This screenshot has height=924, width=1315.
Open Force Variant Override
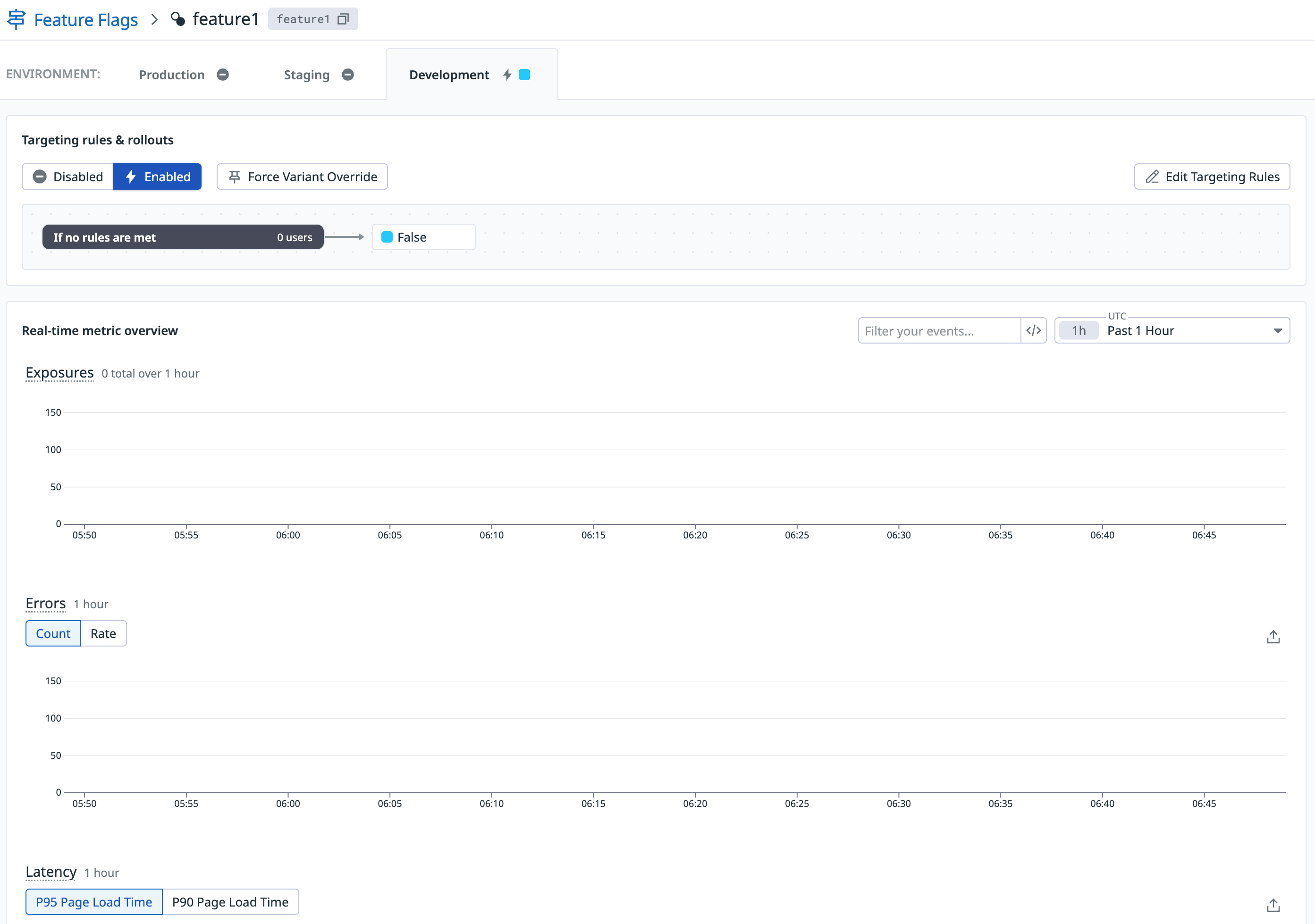click(303, 177)
